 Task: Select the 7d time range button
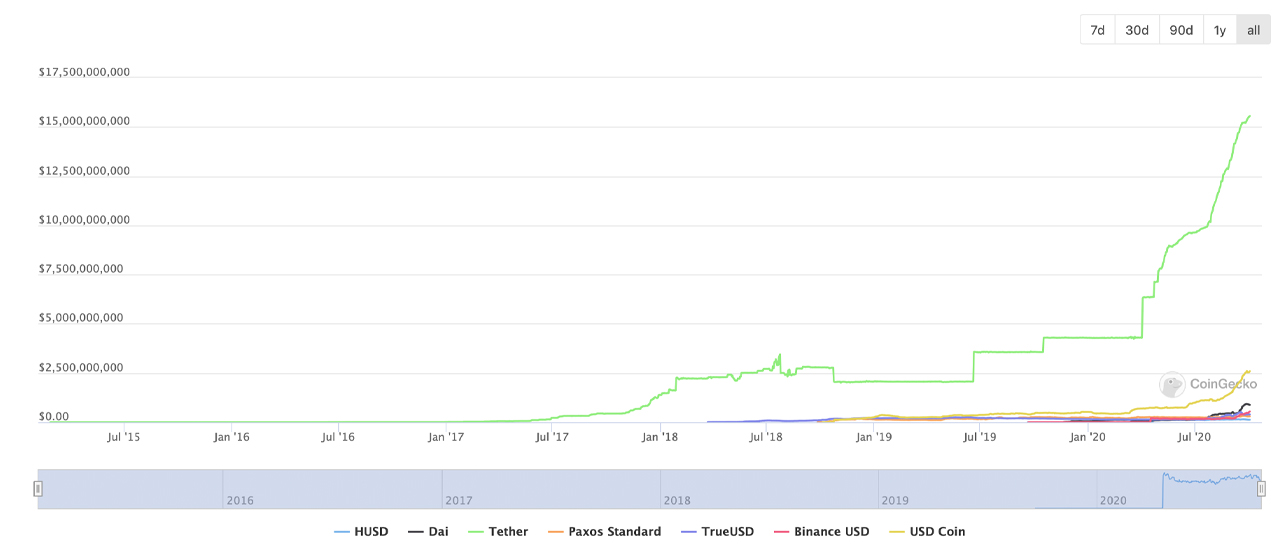(1097, 30)
